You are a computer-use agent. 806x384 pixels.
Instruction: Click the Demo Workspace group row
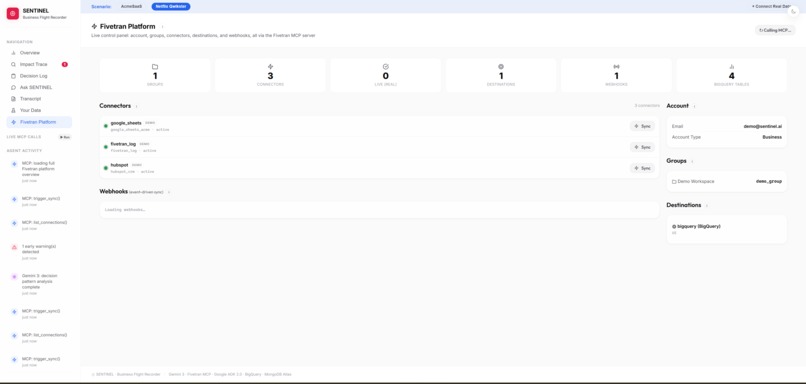pyautogui.click(x=726, y=181)
